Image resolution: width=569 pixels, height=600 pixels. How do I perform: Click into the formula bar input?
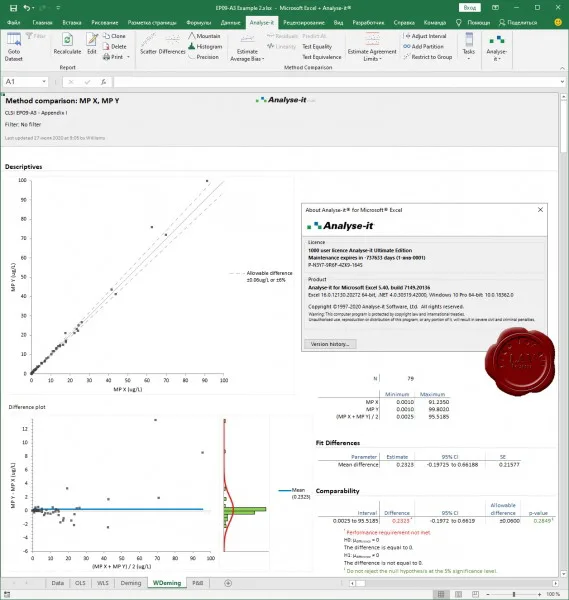coord(335,82)
